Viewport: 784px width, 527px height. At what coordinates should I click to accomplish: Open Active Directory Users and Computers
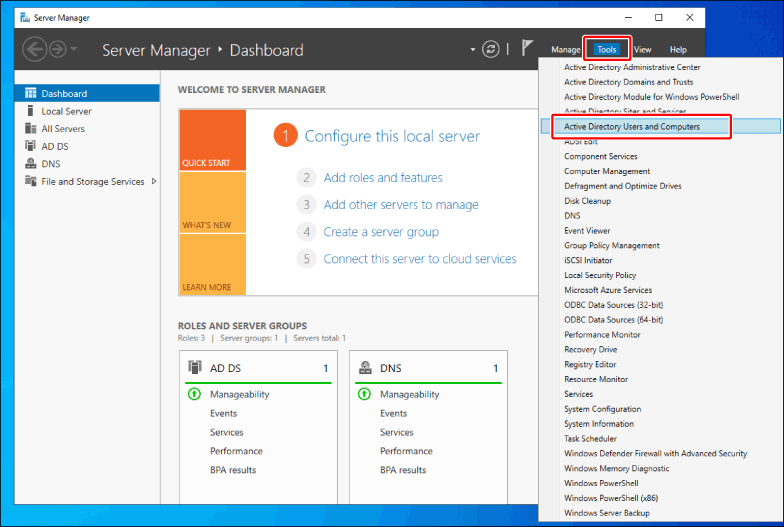632,126
